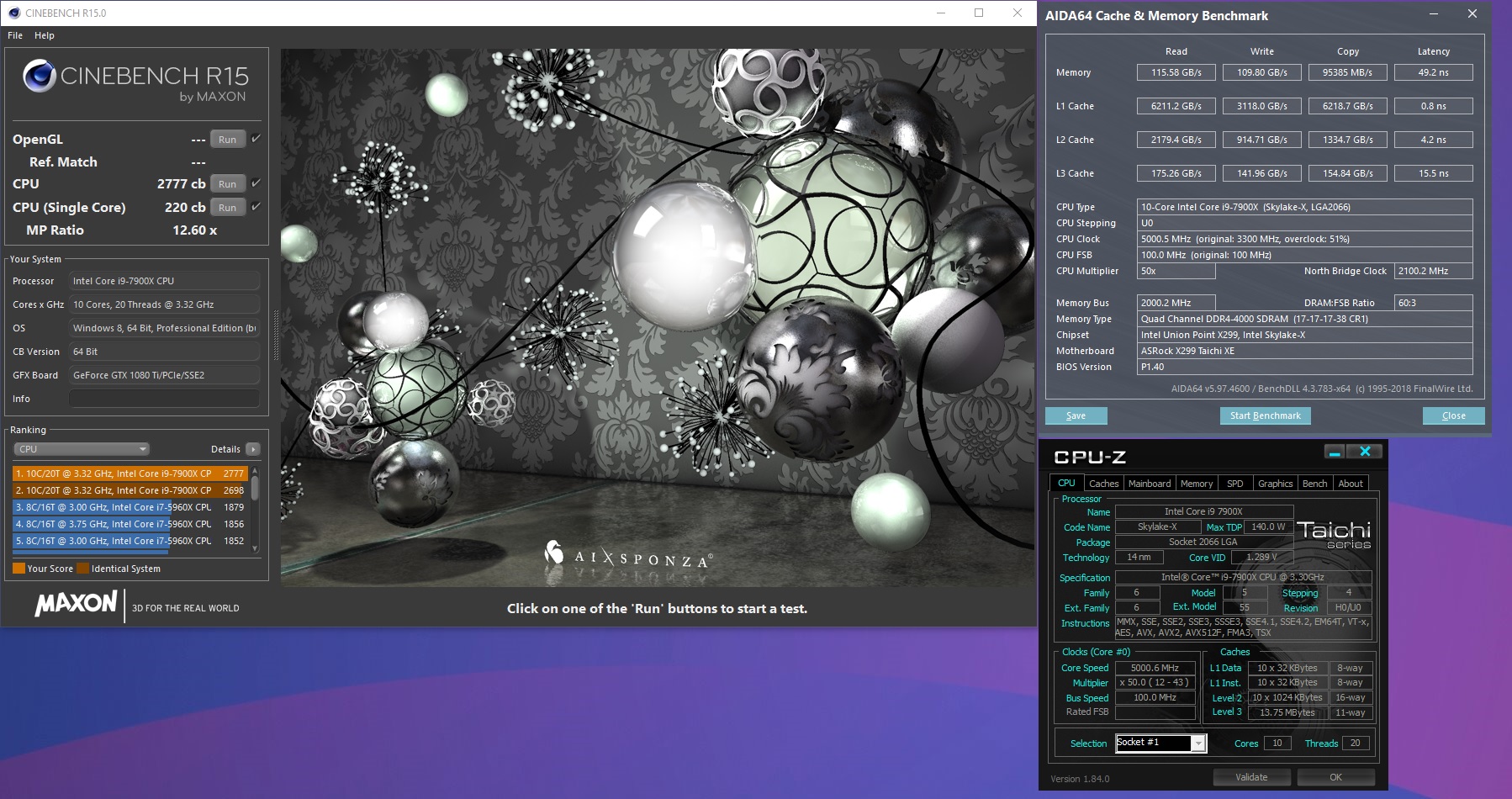Toggle the CPU (Single Core) test checkbox

pyautogui.click(x=256, y=207)
